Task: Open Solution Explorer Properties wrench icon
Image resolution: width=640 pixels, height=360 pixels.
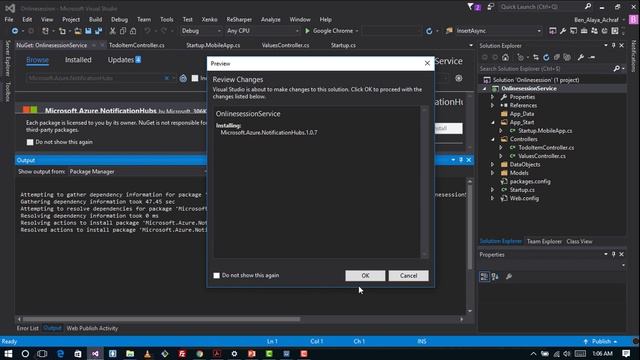Action: pyautogui.click(x=580, y=58)
